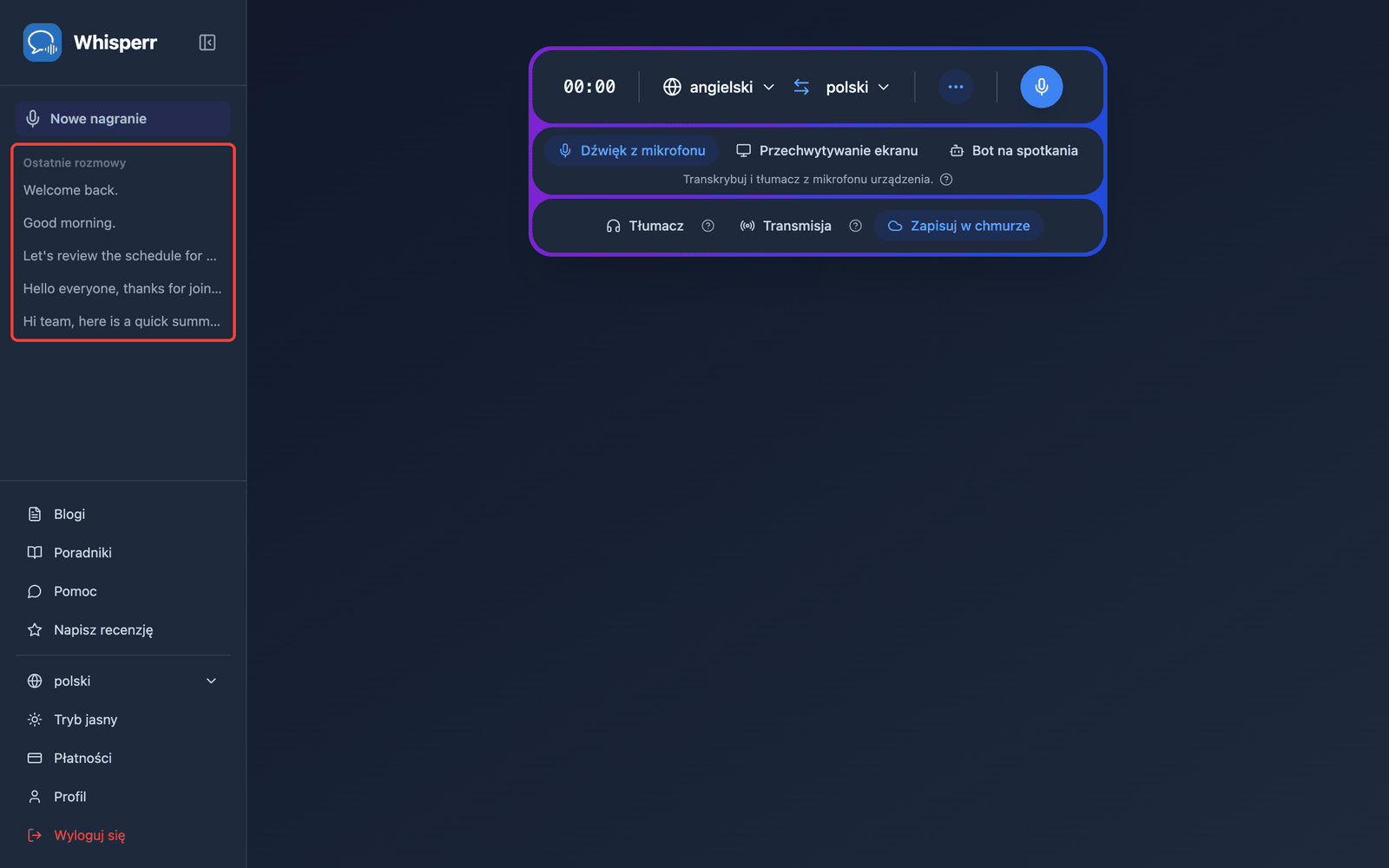
Task: Open the angielski source language dropdown
Action: tap(719, 87)
